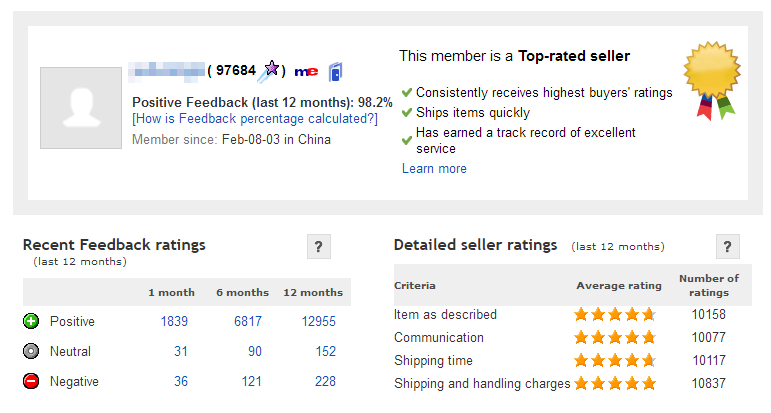Click the green Positive feedback icon
This screenshot has width=771, height=413.
coord(31,321)
